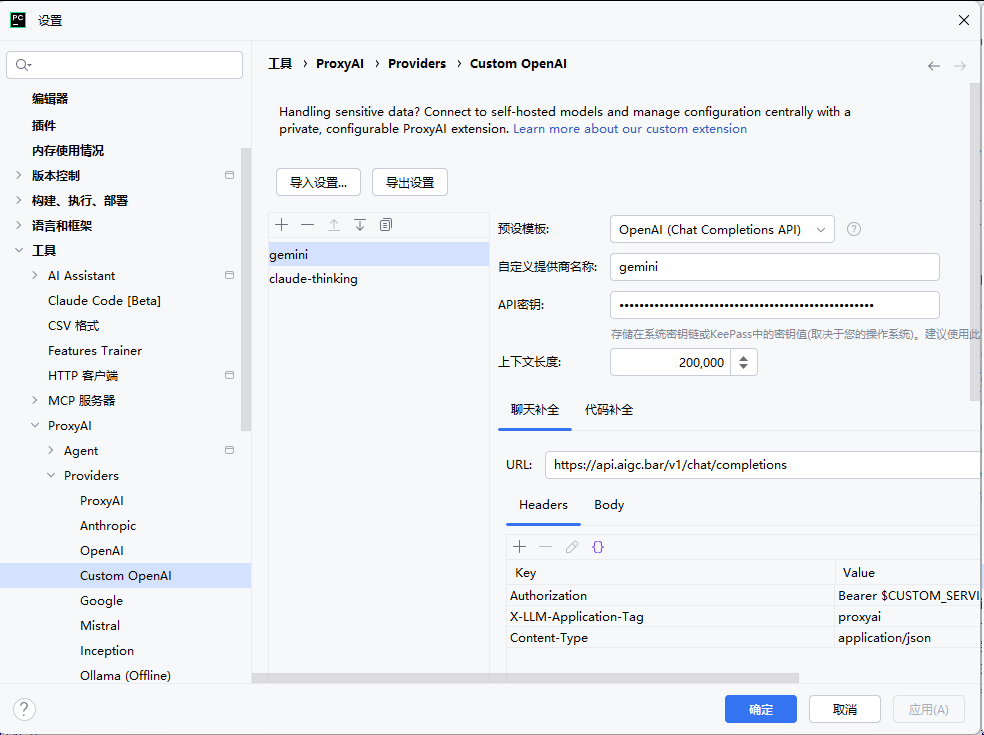
Task: Switch to the Headers tab
Action: 543,505
